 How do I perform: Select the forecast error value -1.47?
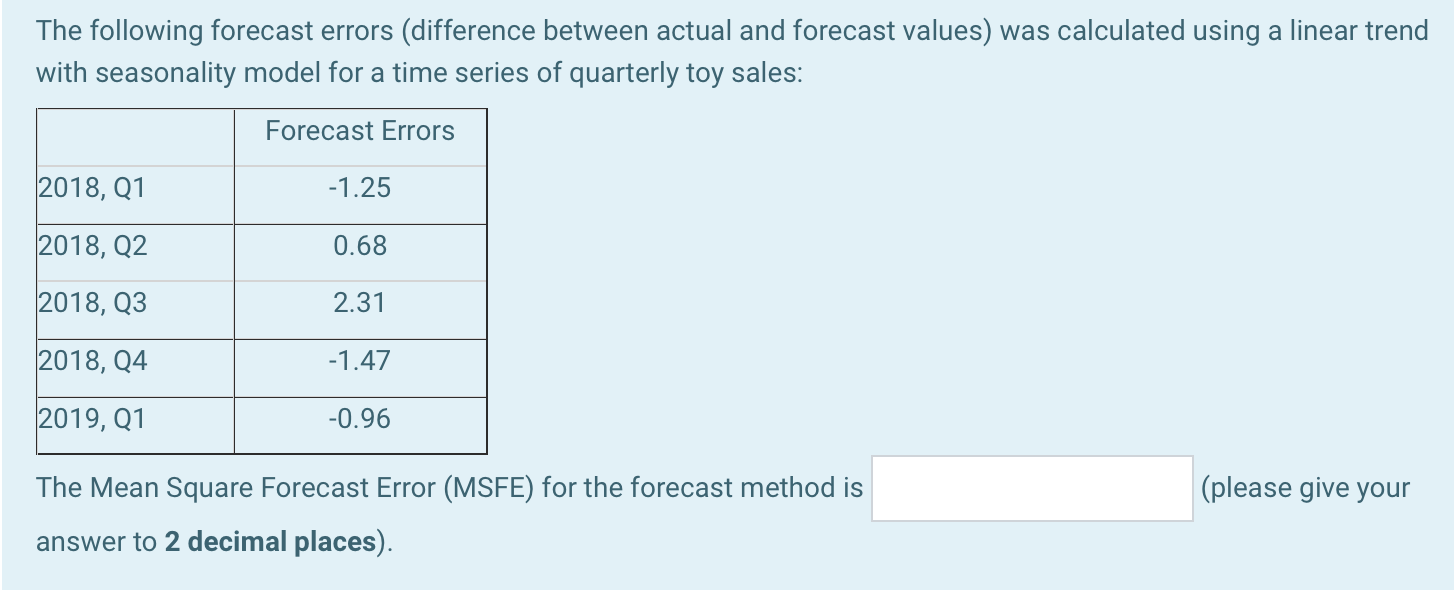[x=359, y=362]
